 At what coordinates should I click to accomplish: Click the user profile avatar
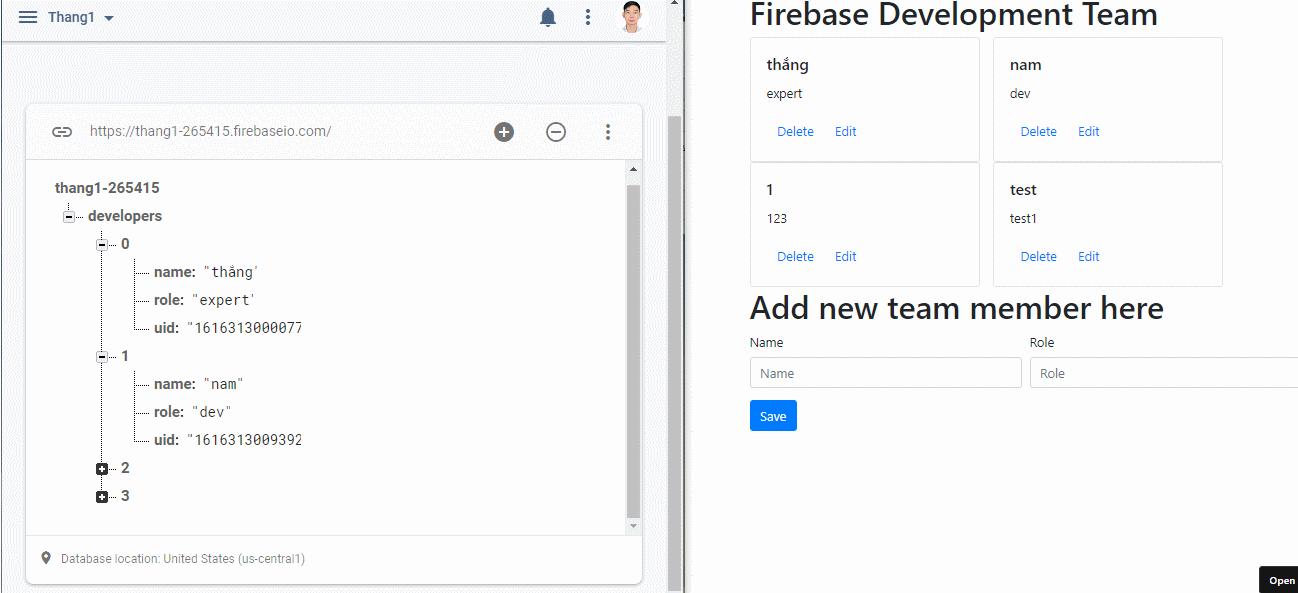[631, 17]
